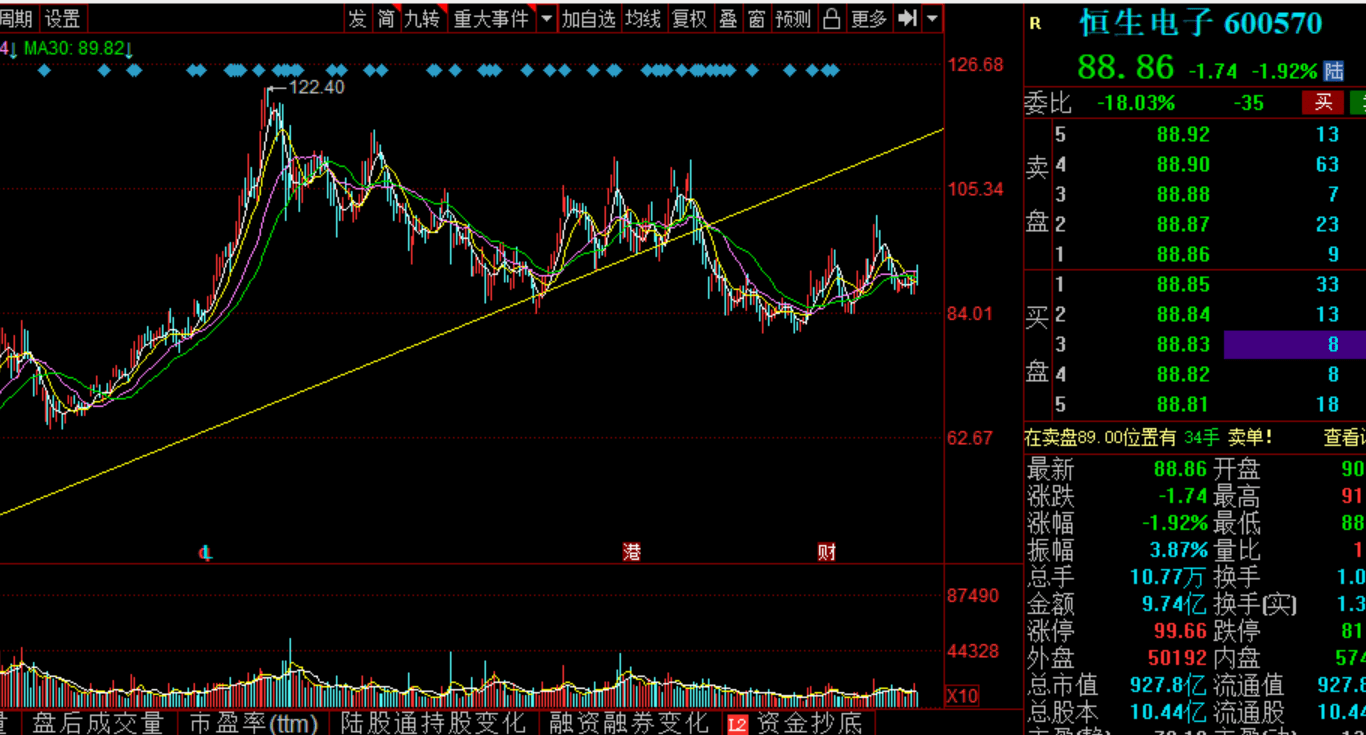Click the lock icon in chart toolbar
This screenshot has height=735, width=1366.
point(832,18)
